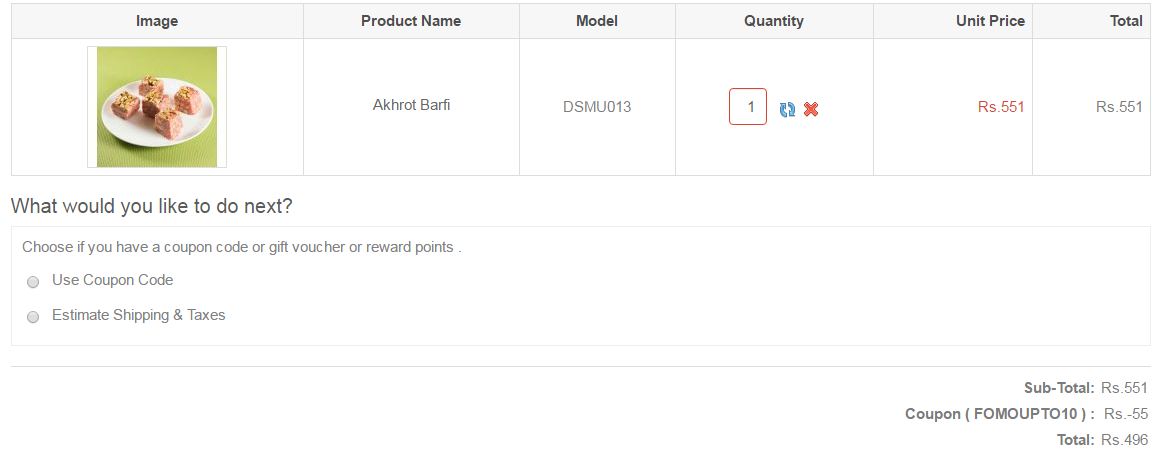Click the Estimate Shipping & Taxes label text
The width and height of the screenshot is (1157, 454).
(138, 315)
